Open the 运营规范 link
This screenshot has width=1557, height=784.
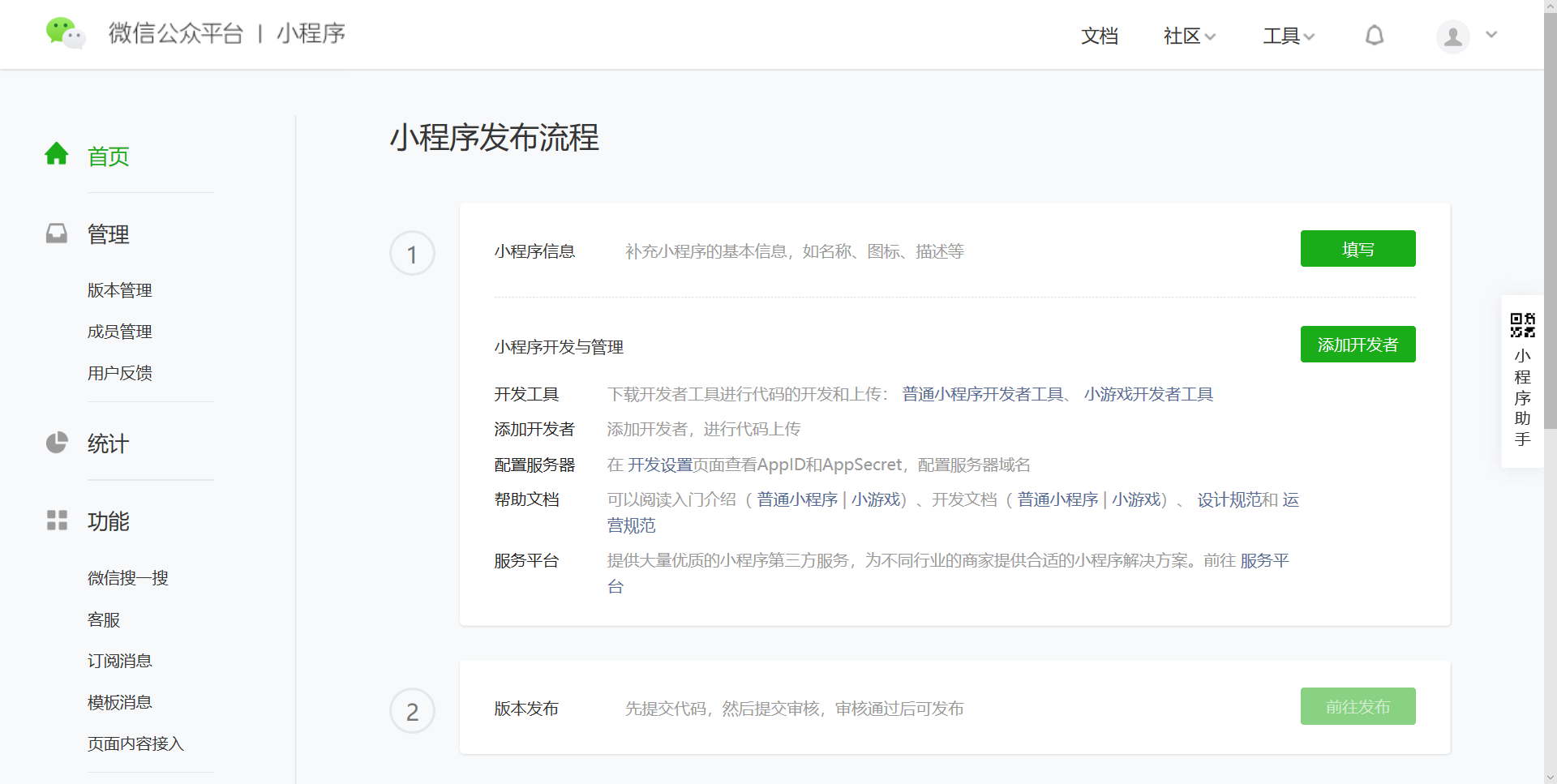click(x=632, y=525)
